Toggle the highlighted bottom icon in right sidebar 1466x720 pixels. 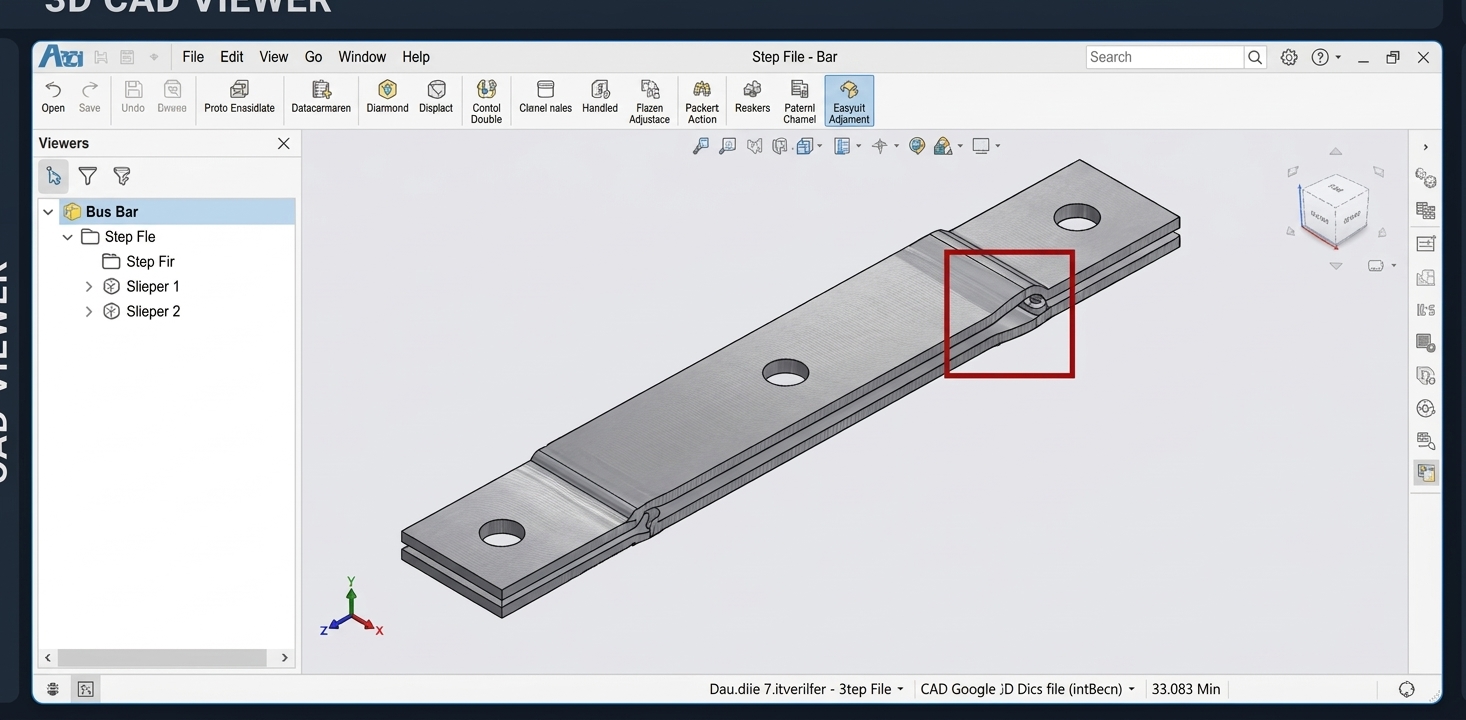(x=1426, y=473)
